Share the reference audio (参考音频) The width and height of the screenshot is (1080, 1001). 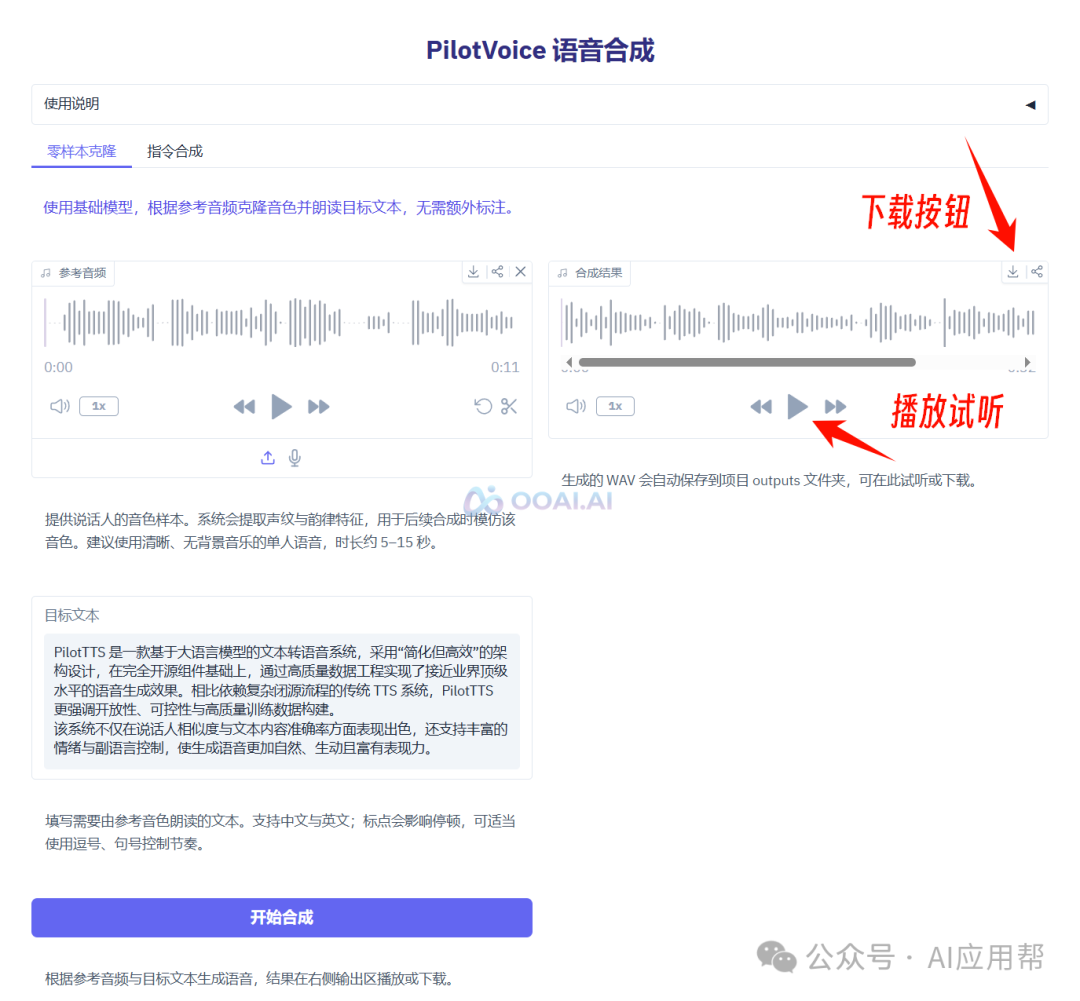(497, 272)
